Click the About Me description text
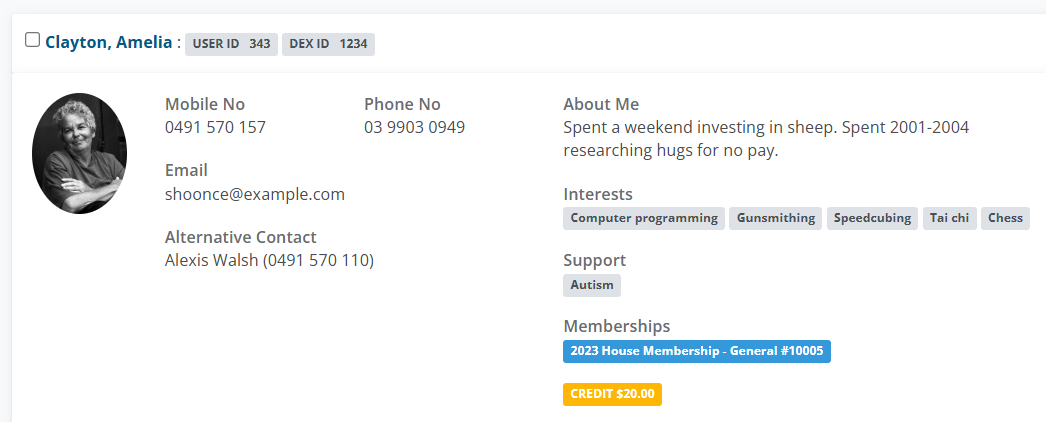The height and width of the screenshot is (422, 1046). pos(765,139)
